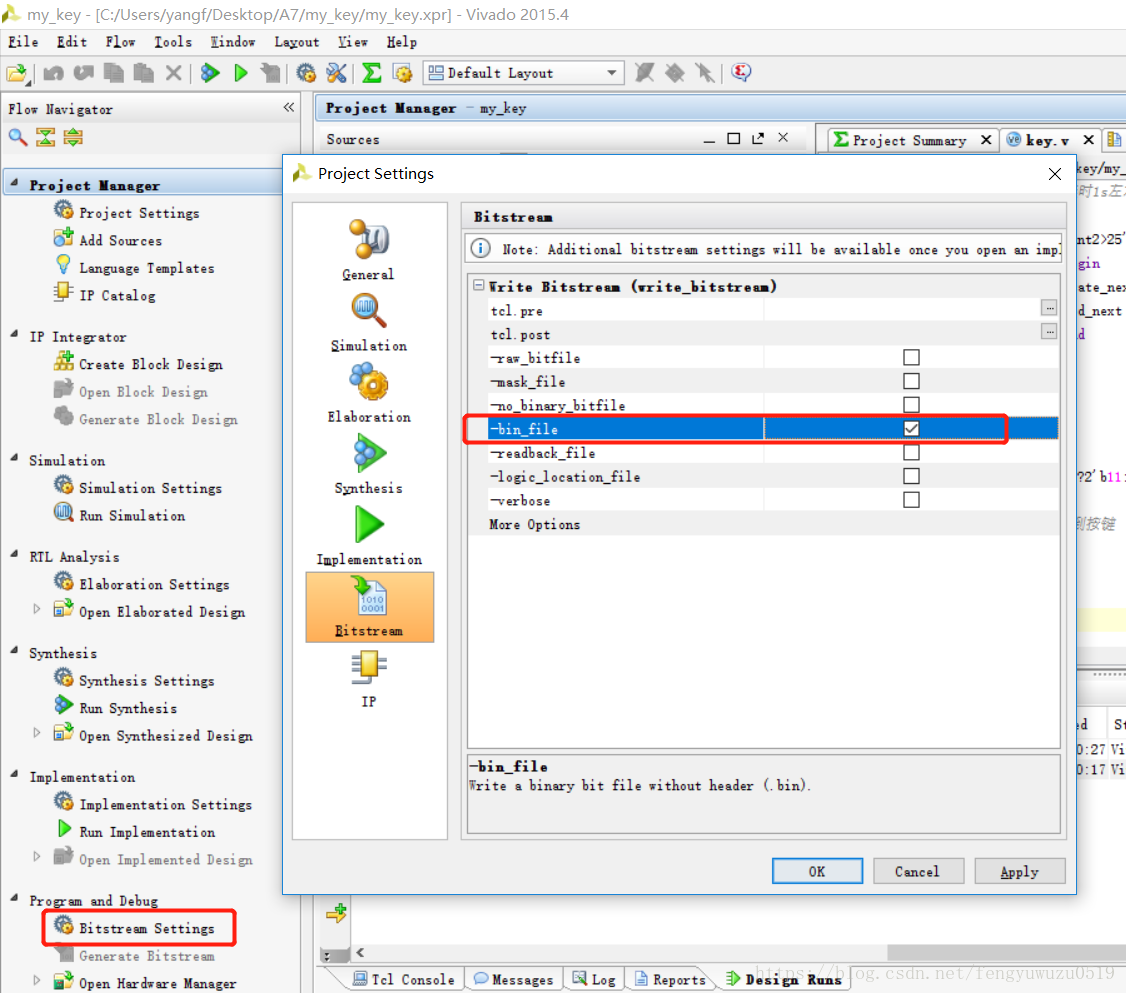Switch to key.v editor tab
This screenshot has height=993, width=1126.
tap(1048, 140)
